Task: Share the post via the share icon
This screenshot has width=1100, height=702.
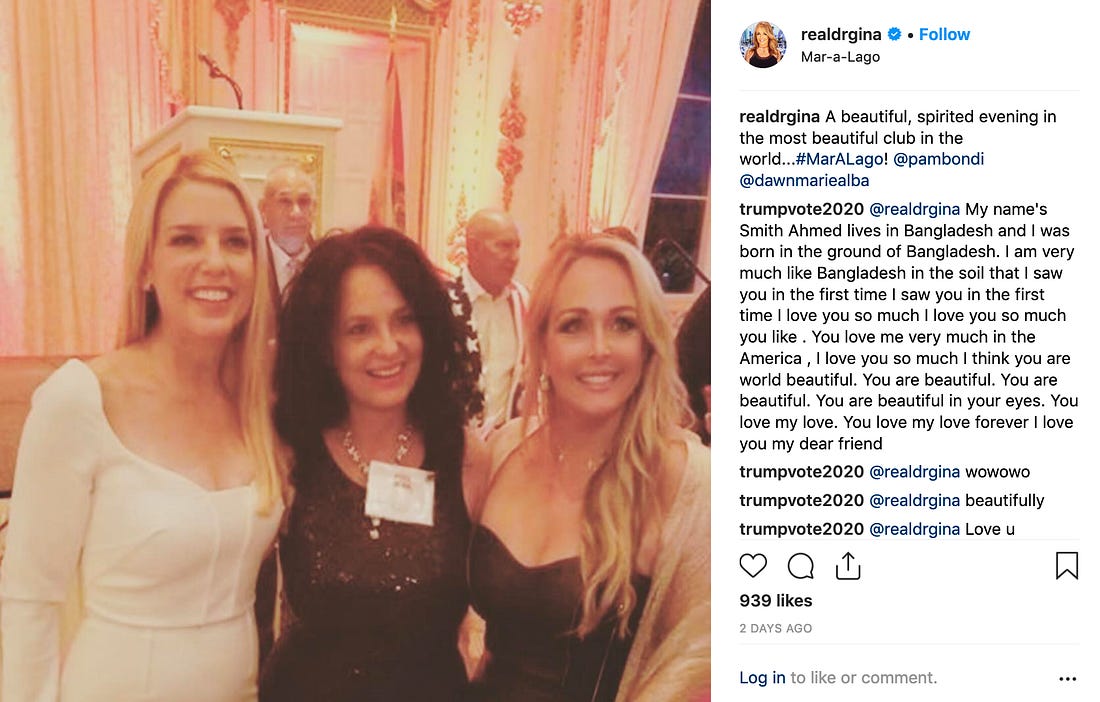Action: [x=847, y=565]
